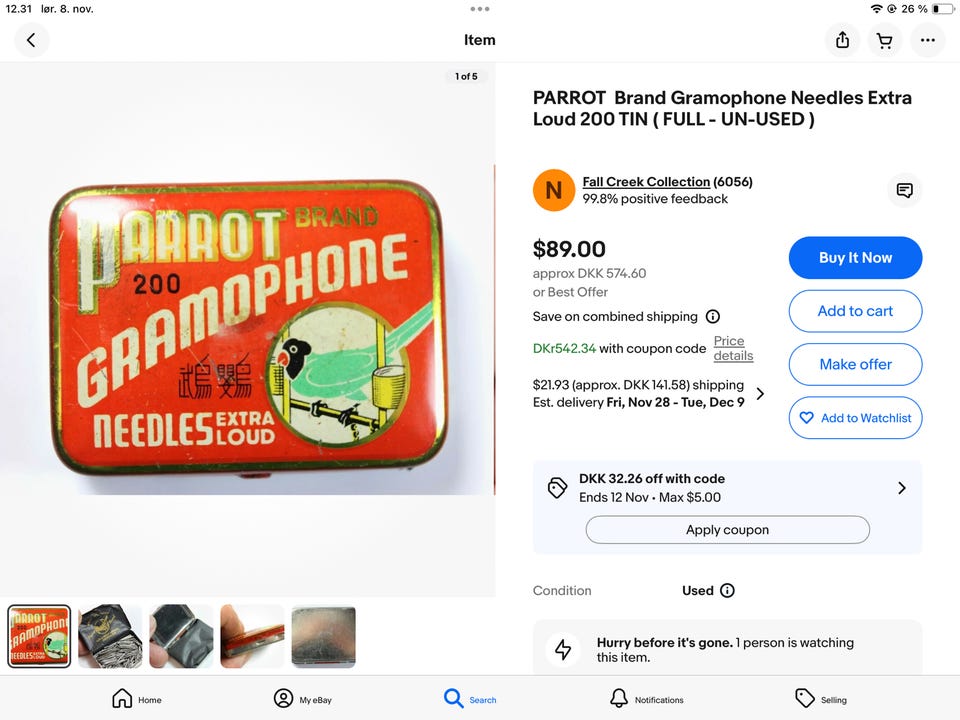Tap the back arrow button
Viewport: 960px width, 720px height.
pyautogui.click(x=31, y=40)
